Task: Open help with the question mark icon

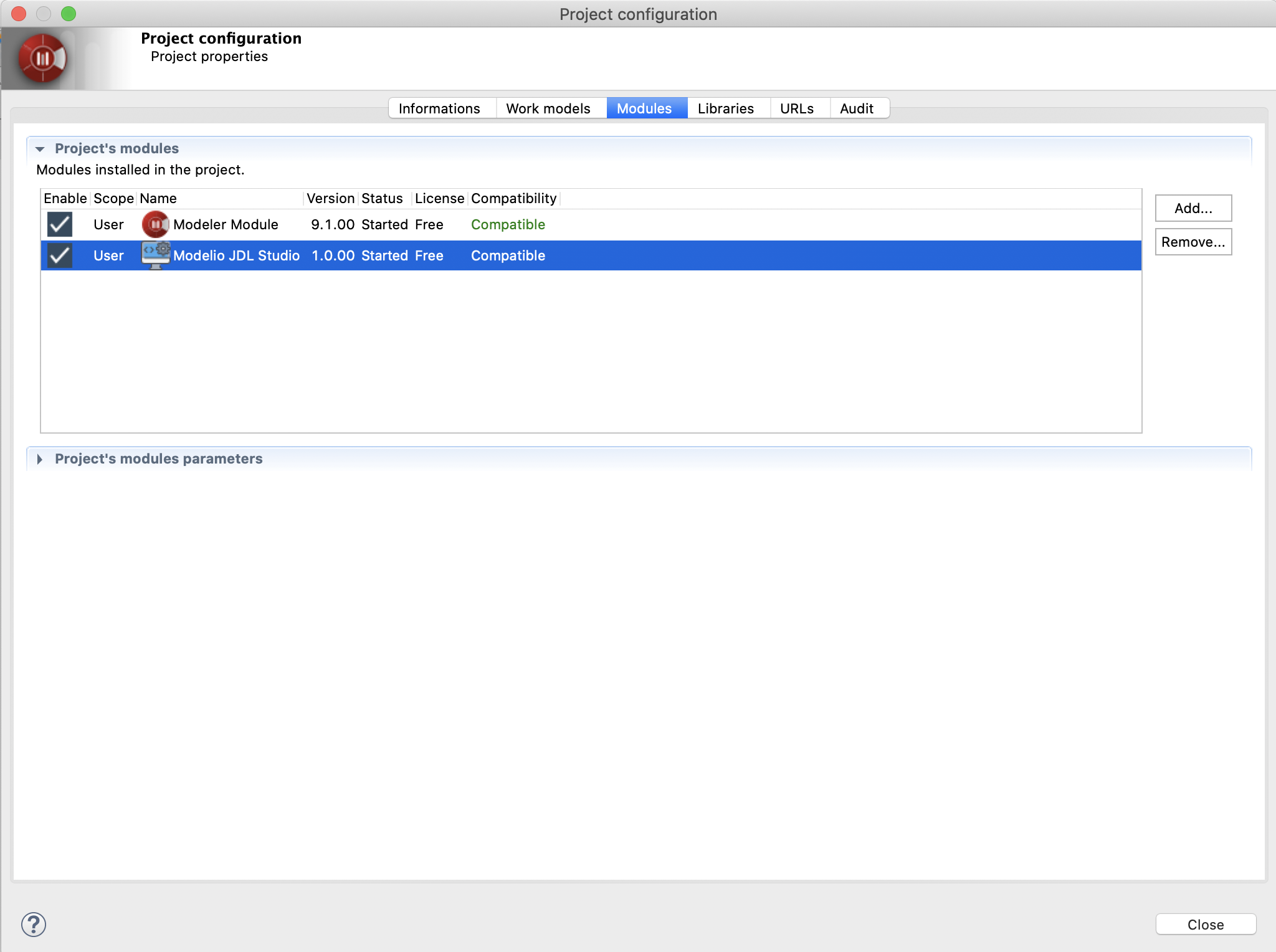Action: [x=34, y=925]
